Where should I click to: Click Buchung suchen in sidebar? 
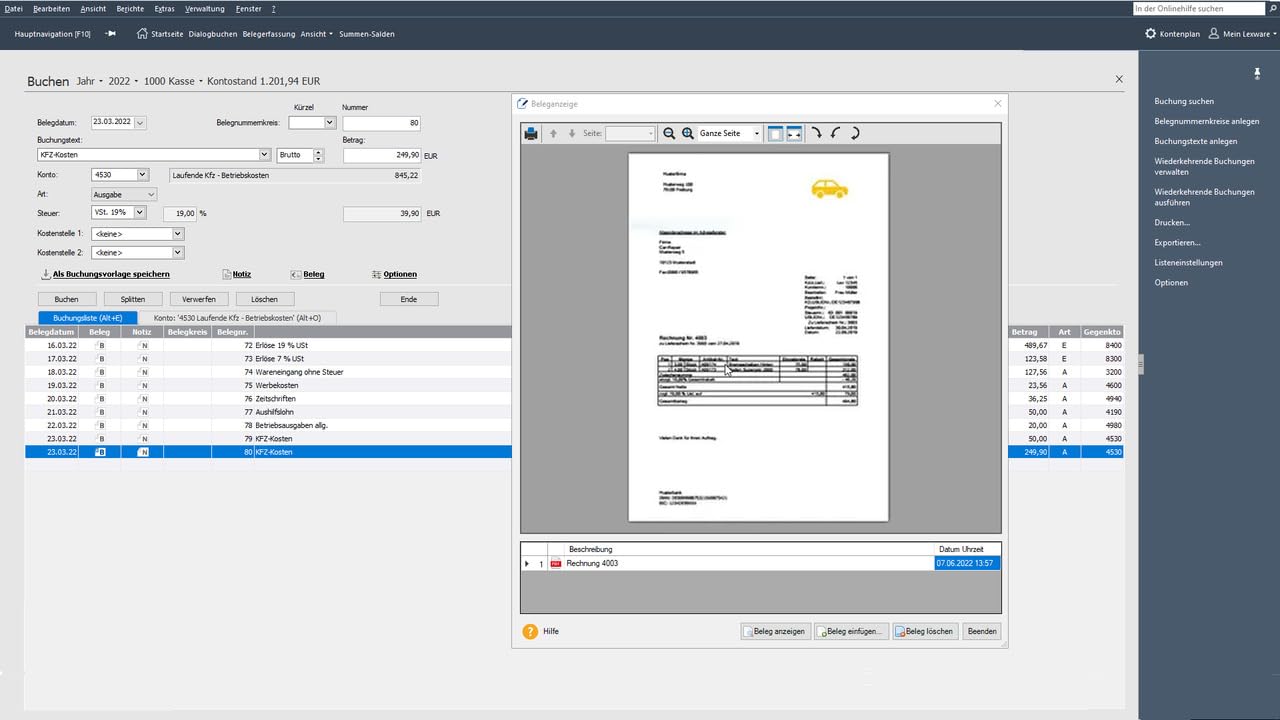[x=1184, y=101]
